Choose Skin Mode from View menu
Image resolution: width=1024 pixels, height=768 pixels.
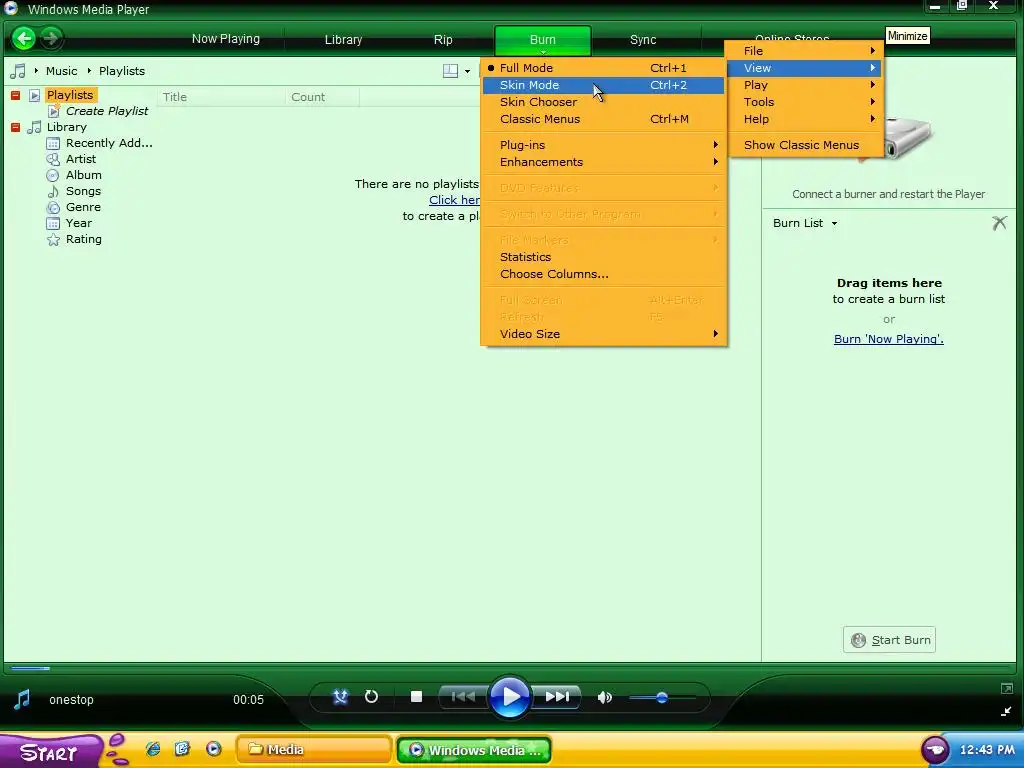603,85
